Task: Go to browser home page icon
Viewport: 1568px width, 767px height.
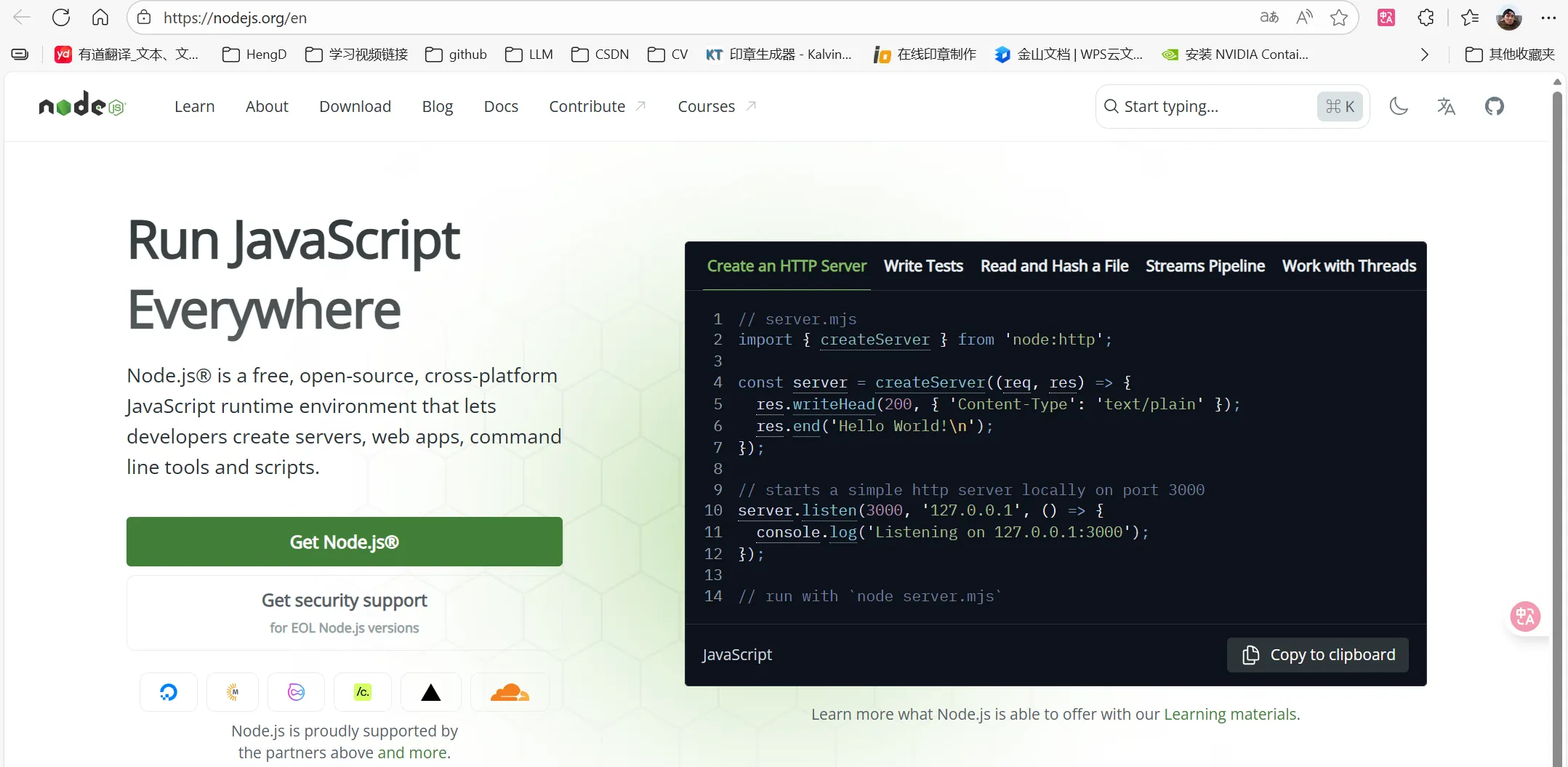Action: pyautogui.click(x=100, y=17)
